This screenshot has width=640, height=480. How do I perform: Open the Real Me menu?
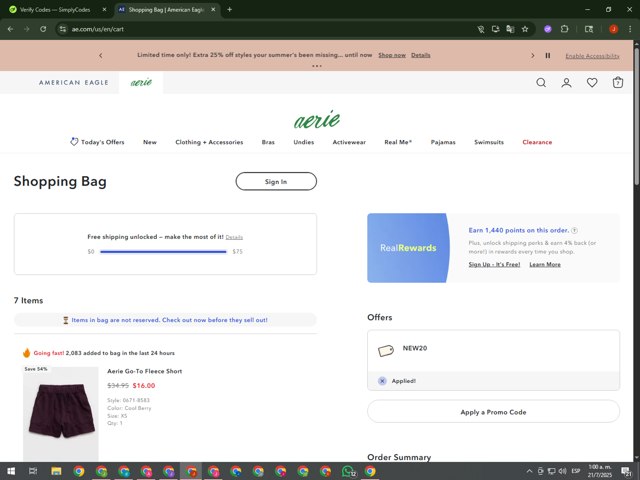click(398, 142)
